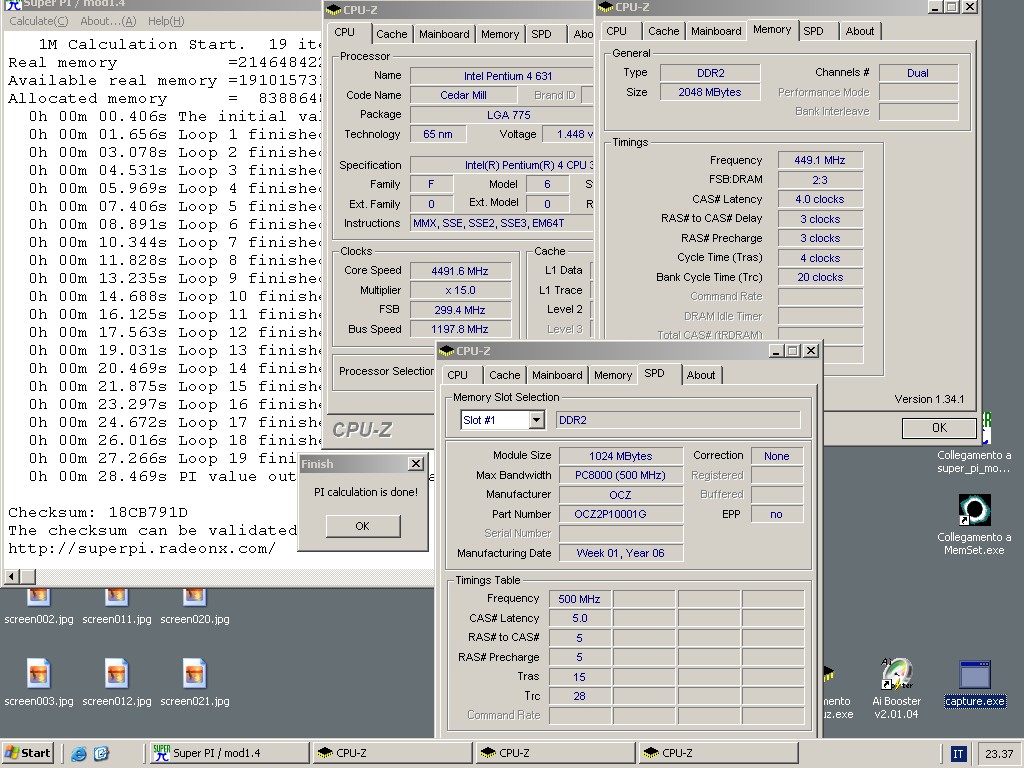This screenshot has width=1024, height=768.
Task: Click the Module Size field 1024 MBytes
Action: (x=621, y=456)
